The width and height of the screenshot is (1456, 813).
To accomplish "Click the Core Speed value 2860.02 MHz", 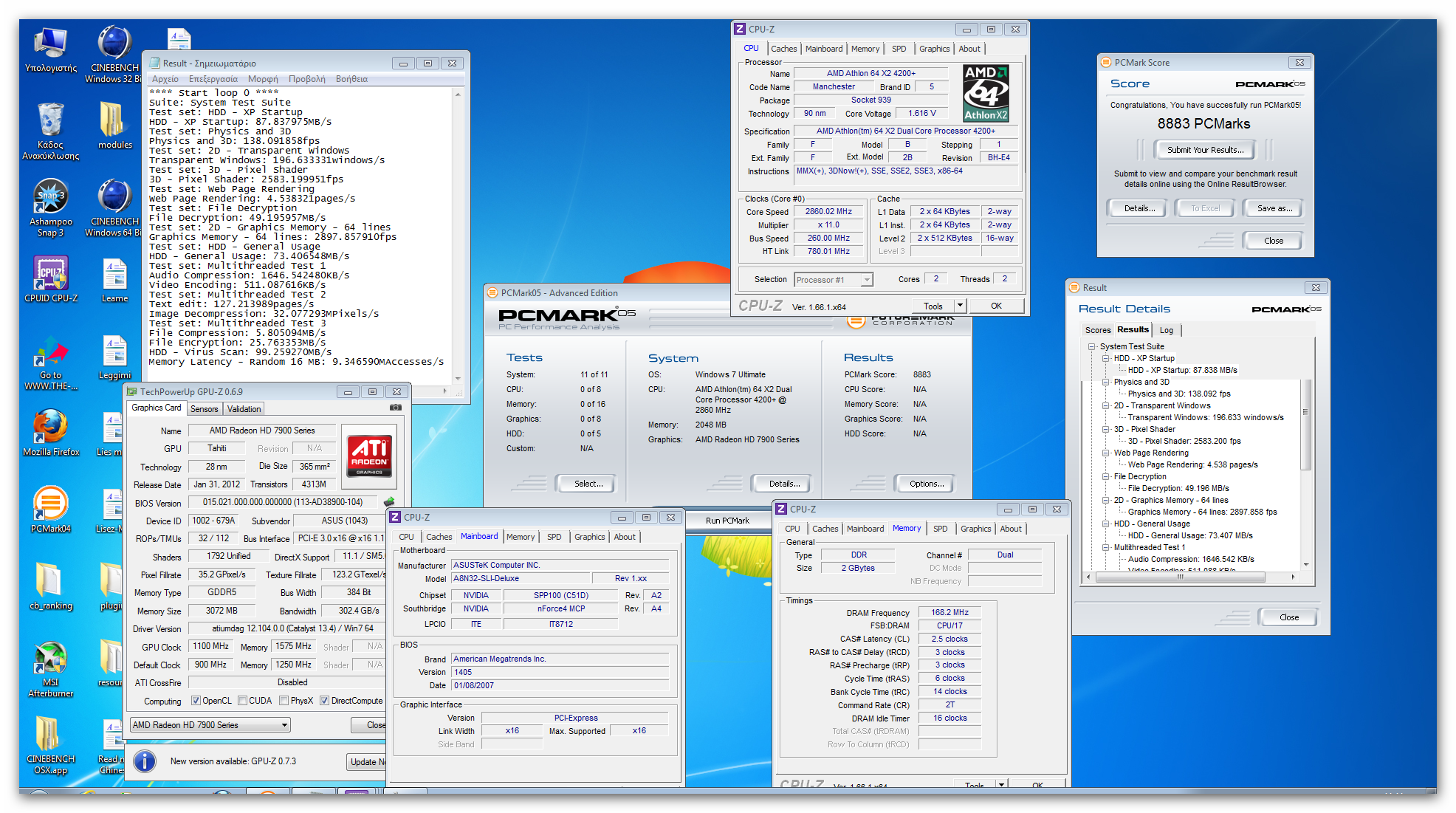I will tap(828, 212).
